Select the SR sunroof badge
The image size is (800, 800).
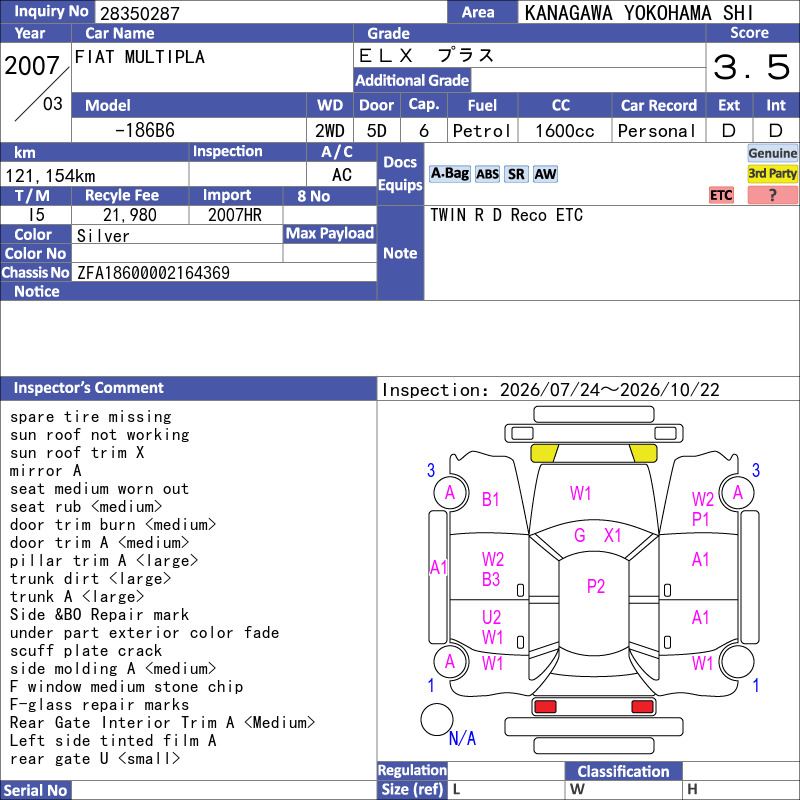[x=516, y=174]
